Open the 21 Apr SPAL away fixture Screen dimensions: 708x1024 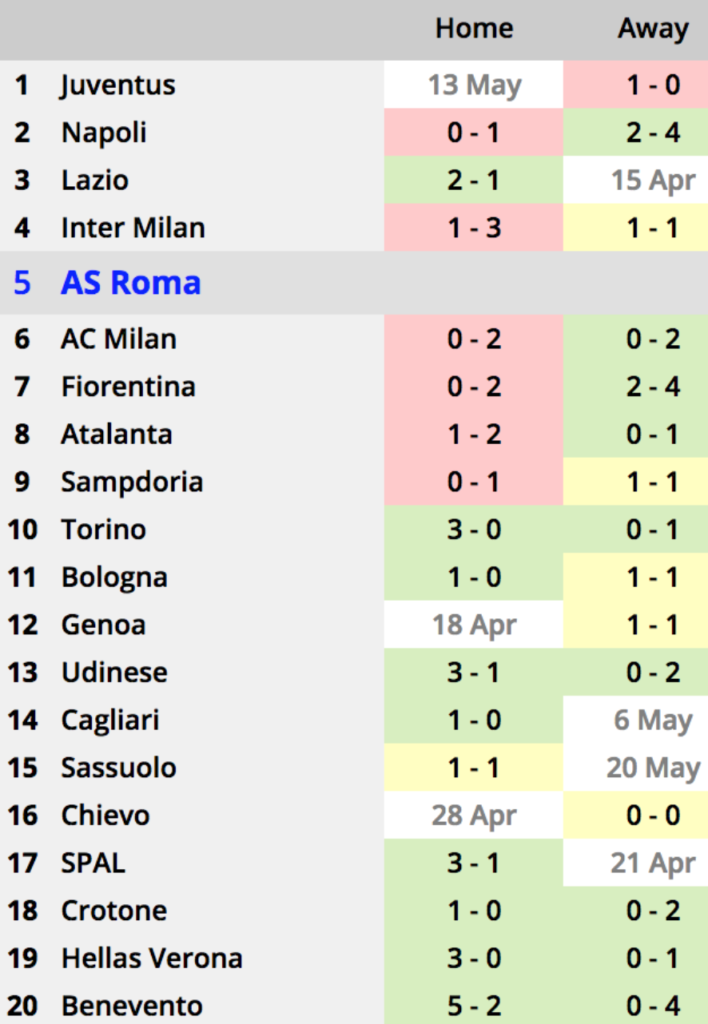click(636, 863)
